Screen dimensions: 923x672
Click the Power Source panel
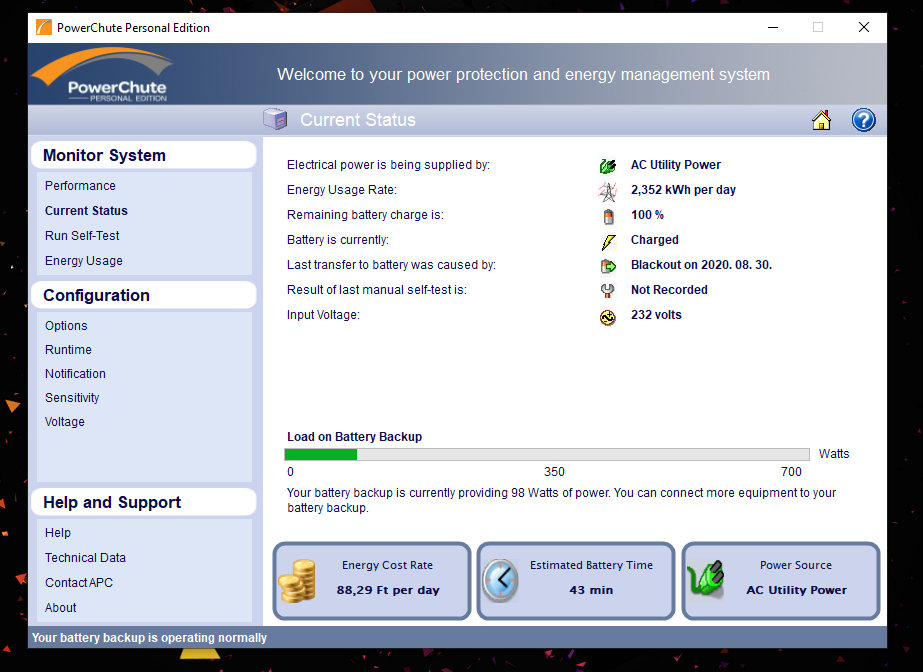coord(781,581)
